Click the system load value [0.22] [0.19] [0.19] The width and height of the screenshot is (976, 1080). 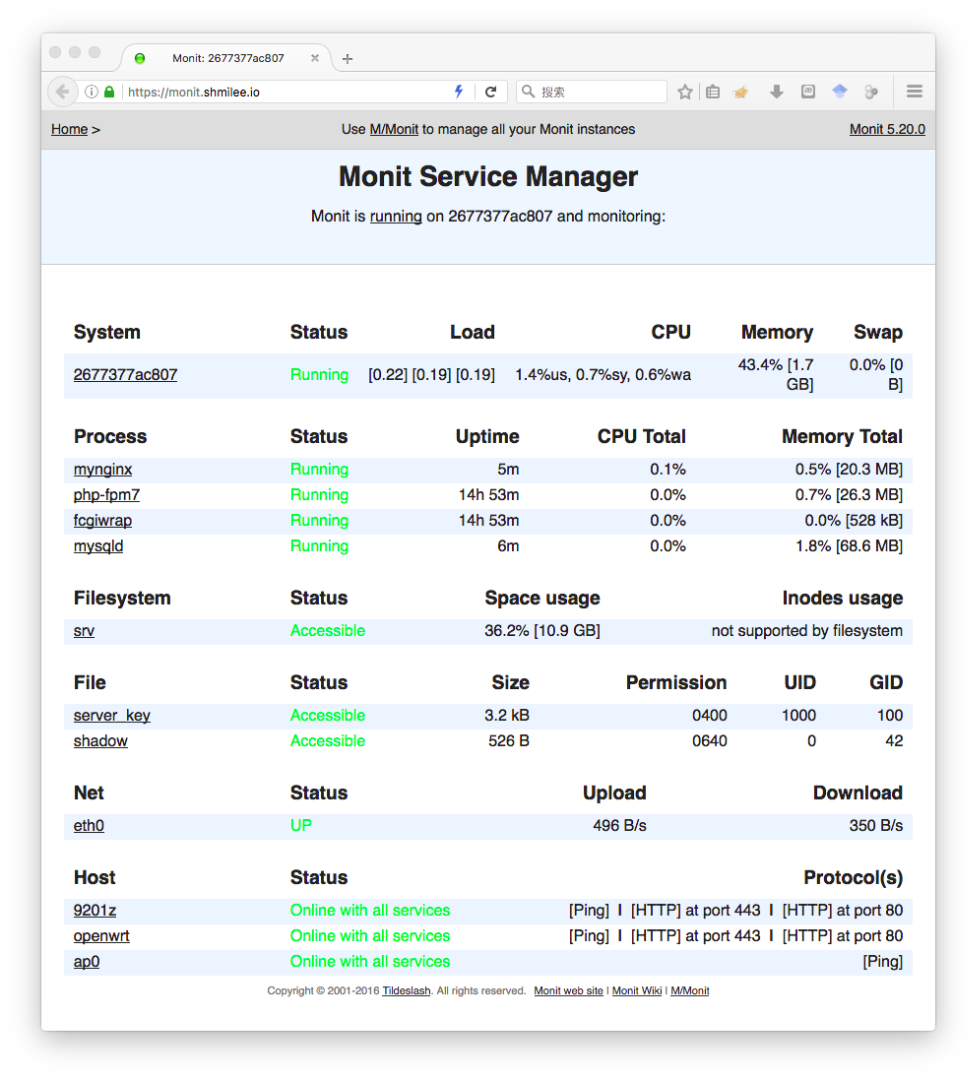pos(431,375)
